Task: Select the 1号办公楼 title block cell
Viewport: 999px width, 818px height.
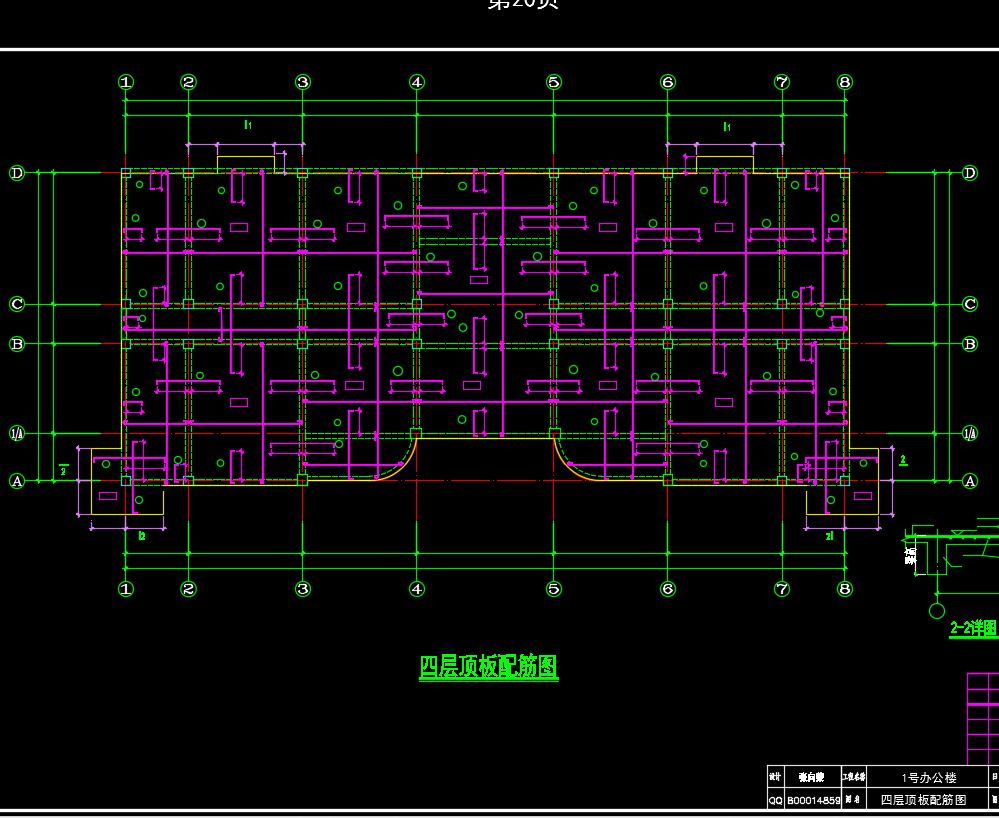Action: [x=928, y=777]
